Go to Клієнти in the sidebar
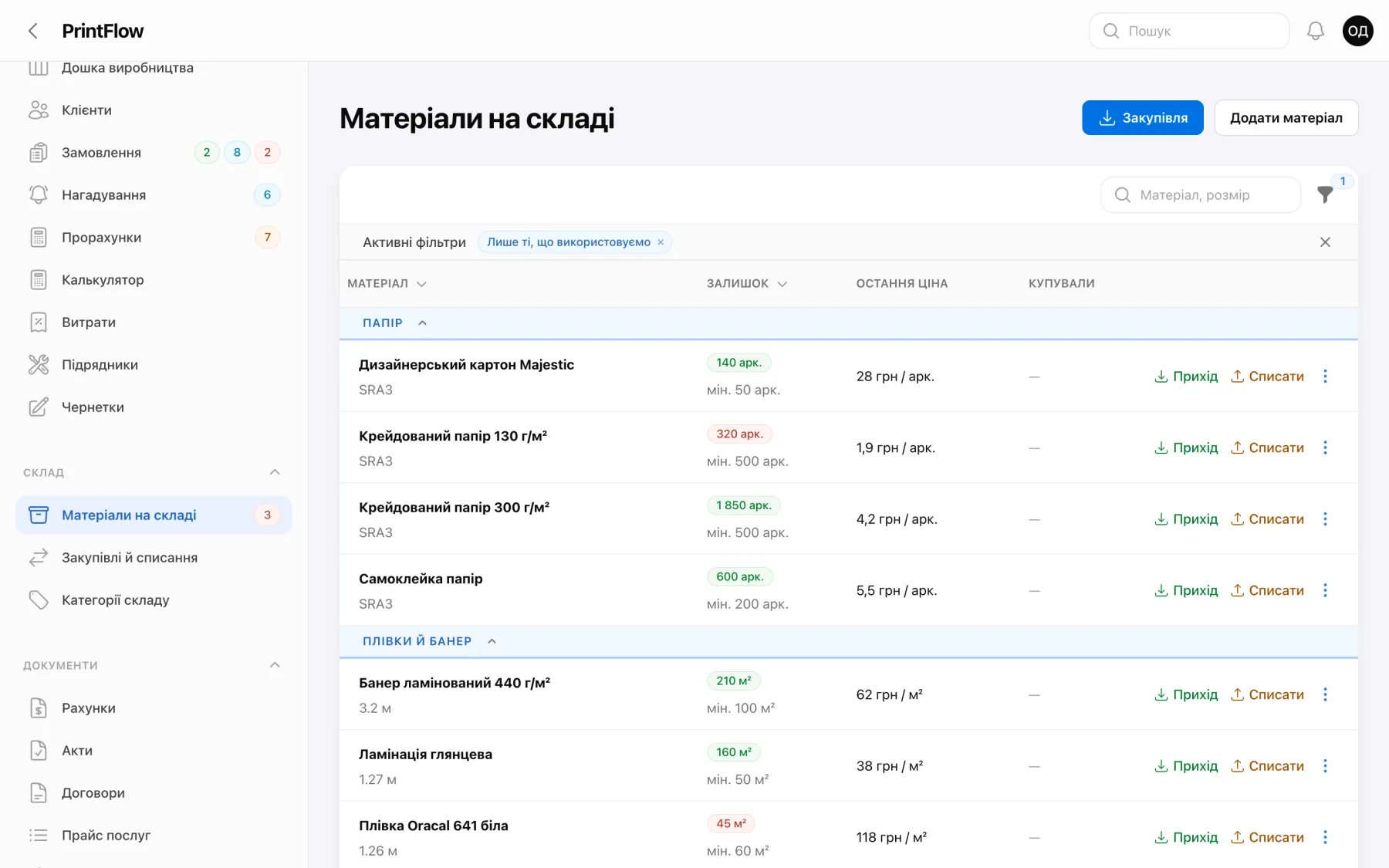This screenshot has width=1389, height=868. click(x=154, y=110)
